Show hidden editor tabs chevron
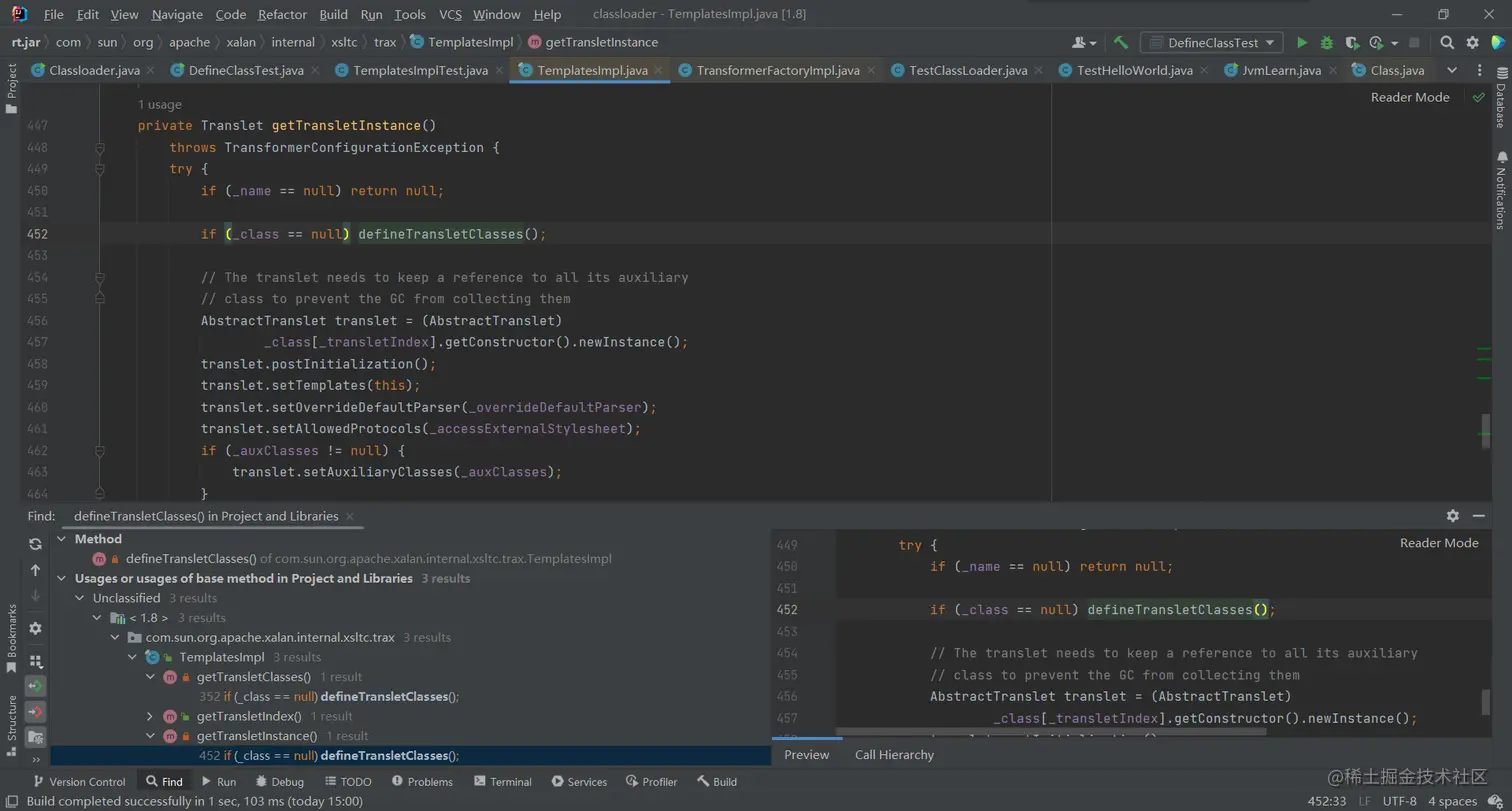Screen dimensions: 1512x811 pos(1452,70)
